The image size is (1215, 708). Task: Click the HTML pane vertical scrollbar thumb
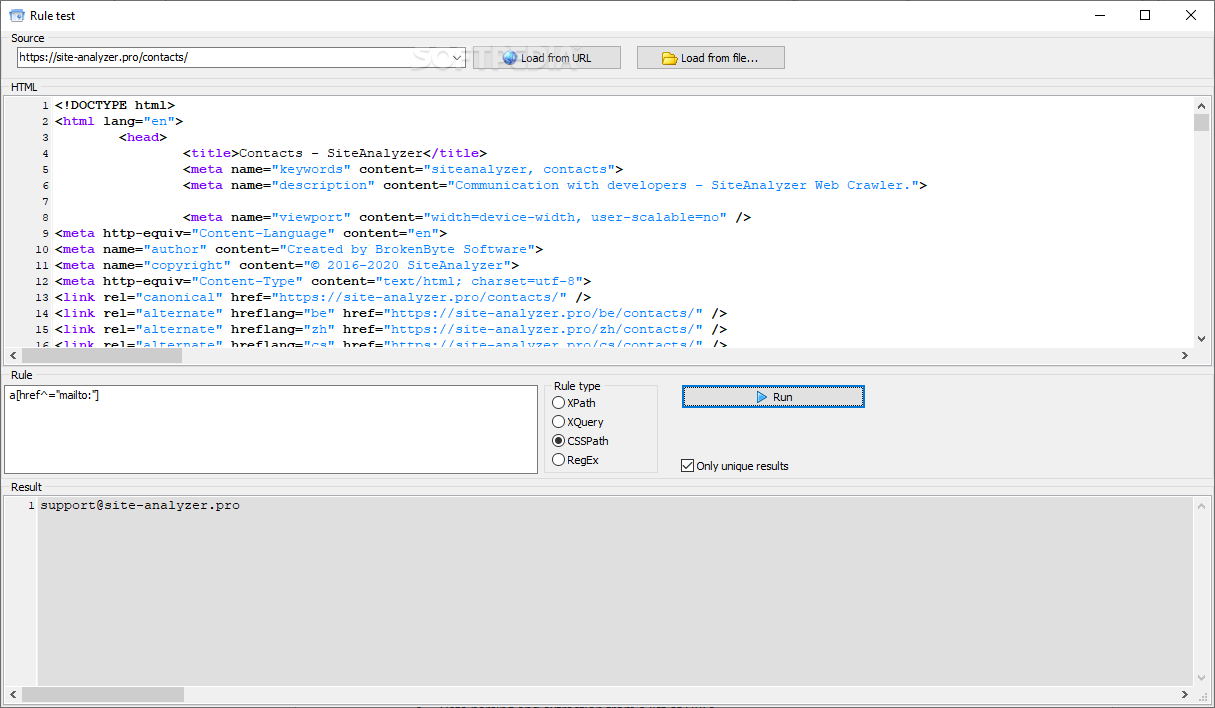click(1201, 122)
